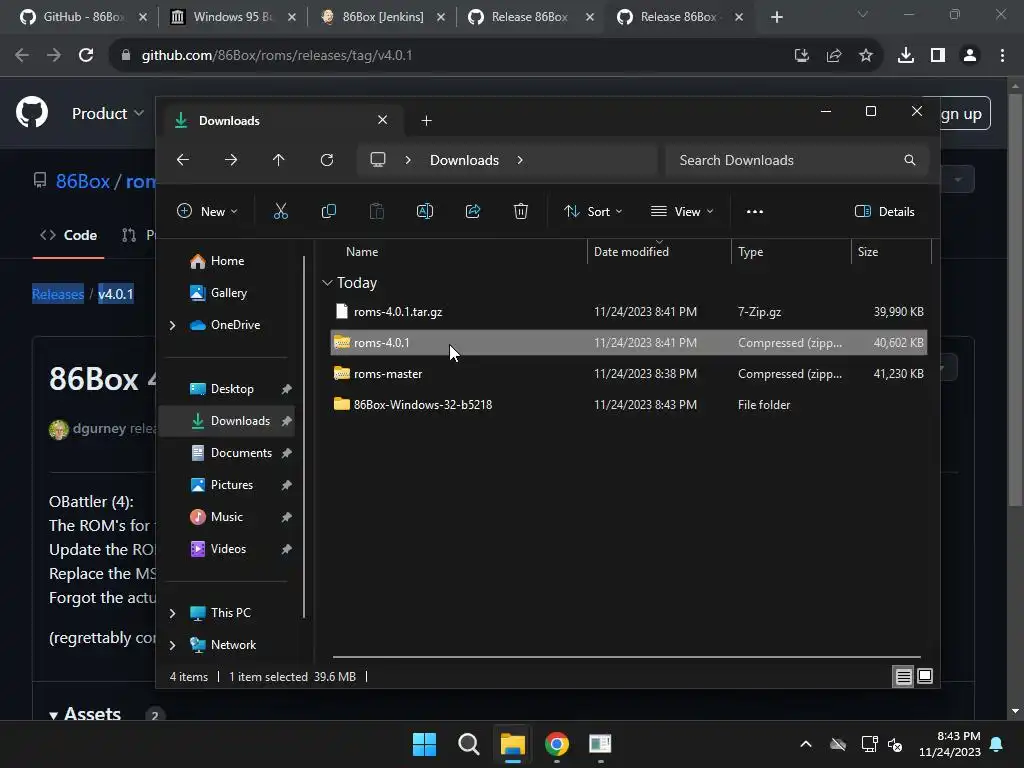1024x768 pixels.
Task: Open the GitHub logo home link
Action: [32, 112]
